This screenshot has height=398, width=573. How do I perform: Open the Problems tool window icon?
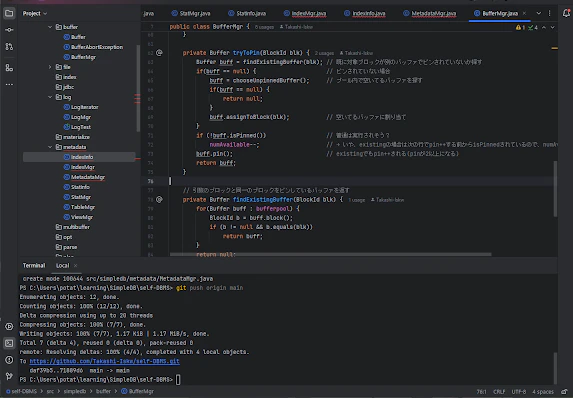coord(9,360)
